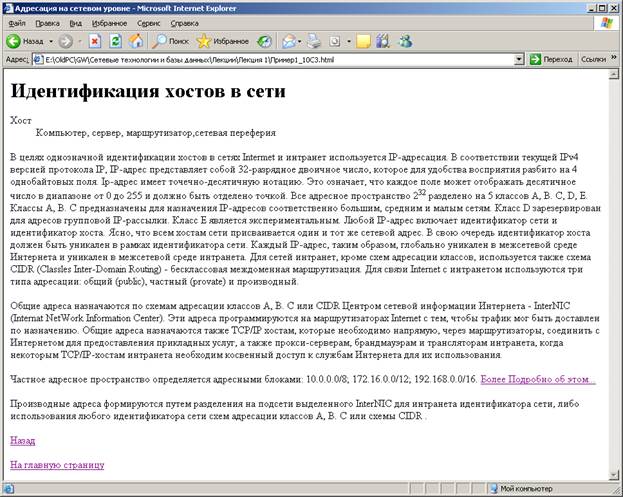The image size is (623, 497).
Task: Click the Messenger people toolbar icon
Action: tap(405, 41)
